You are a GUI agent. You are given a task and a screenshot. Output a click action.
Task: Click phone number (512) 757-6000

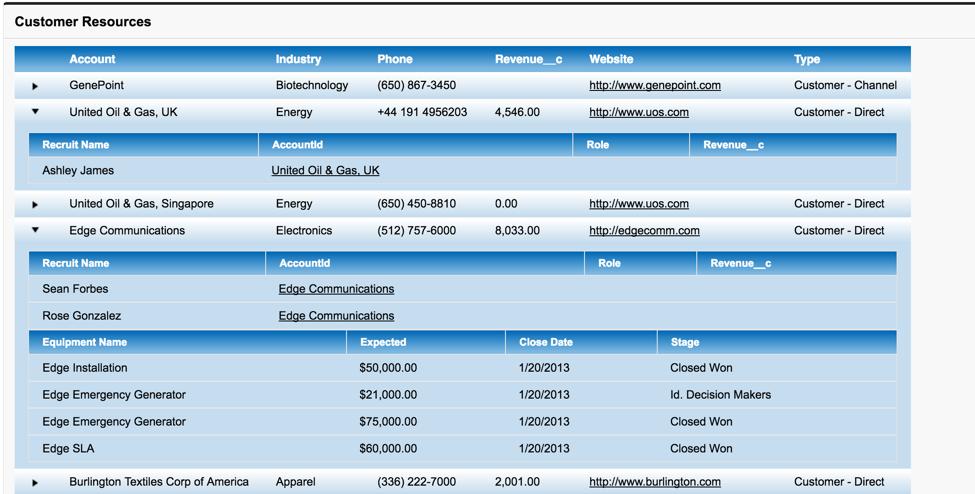pos(416,230)
